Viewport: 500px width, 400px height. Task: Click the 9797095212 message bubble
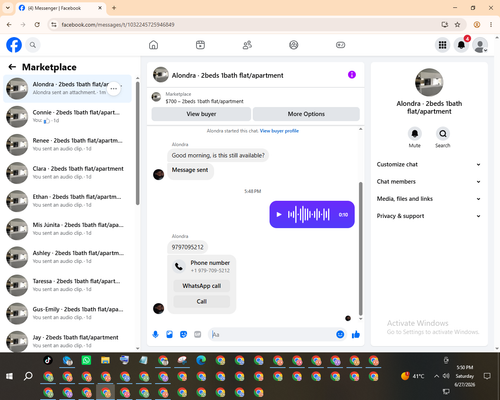pos(187,247)
